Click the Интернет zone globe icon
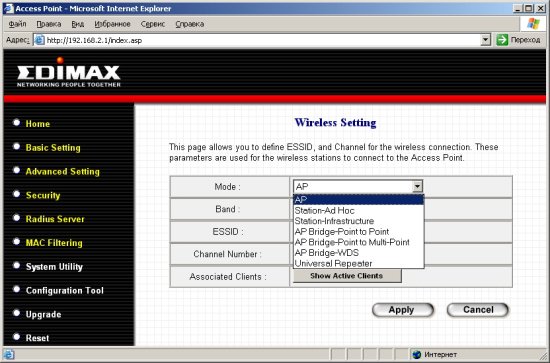 point(416,355)
